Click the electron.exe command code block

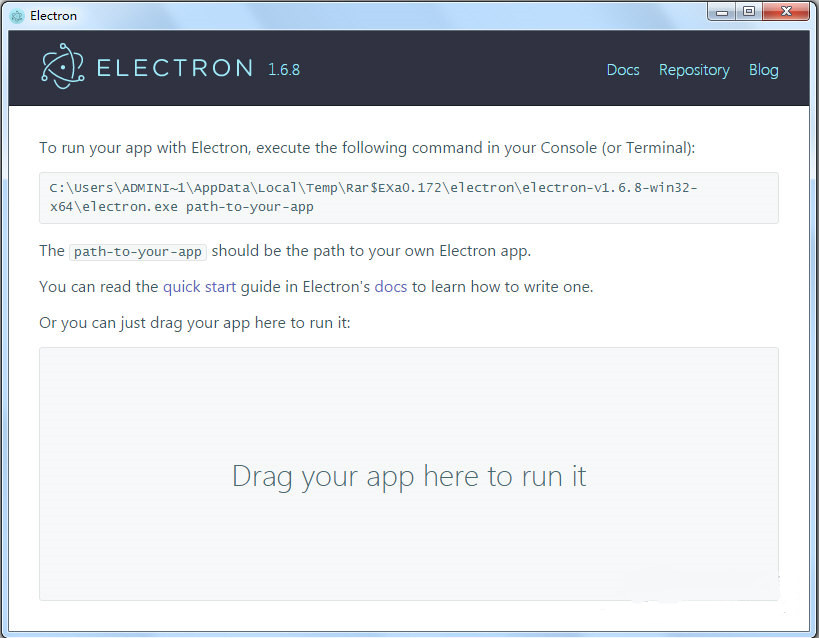click(408, 198)
